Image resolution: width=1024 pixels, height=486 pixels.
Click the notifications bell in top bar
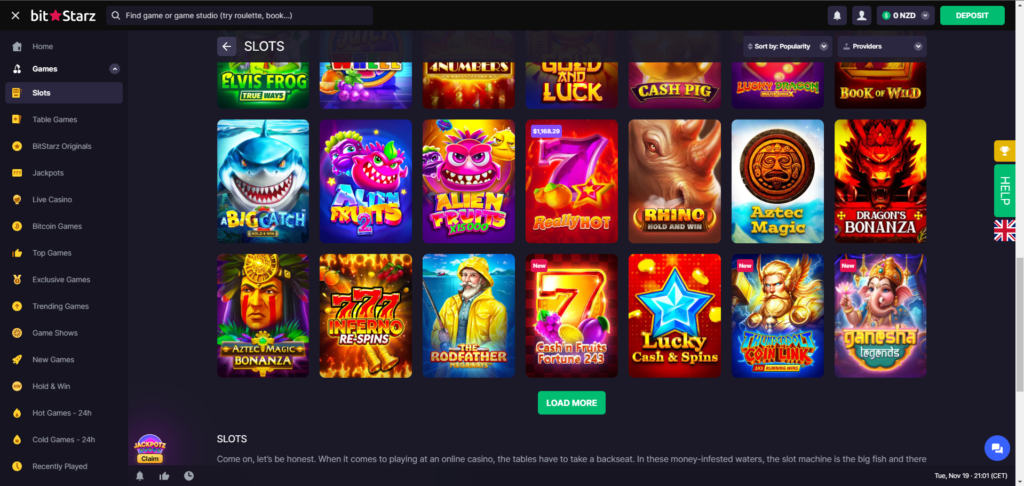point(837,15)
